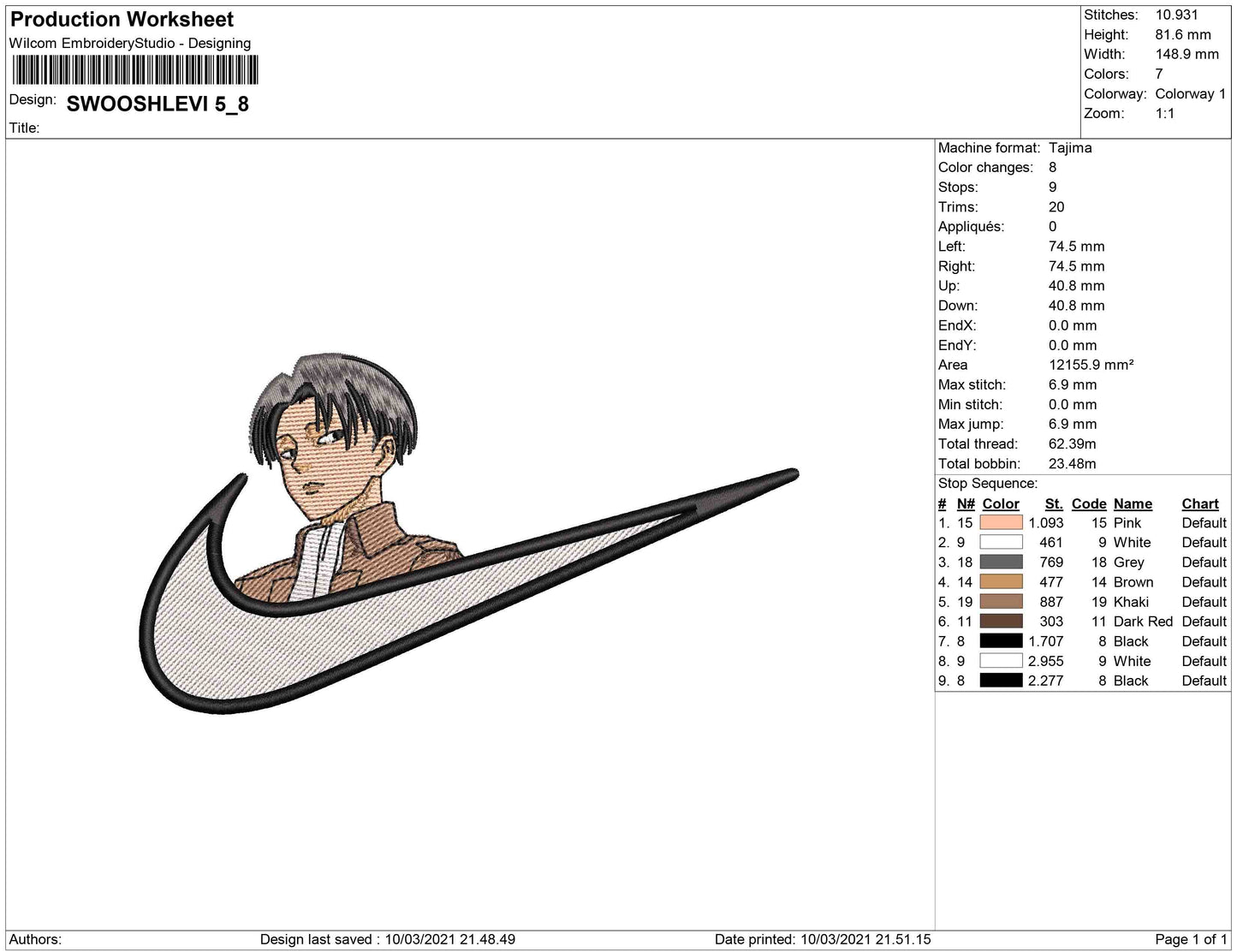Click the stitch count '769' for Grey
The width and height of the screenshot is (1237, 952).
coord(1051,562)
